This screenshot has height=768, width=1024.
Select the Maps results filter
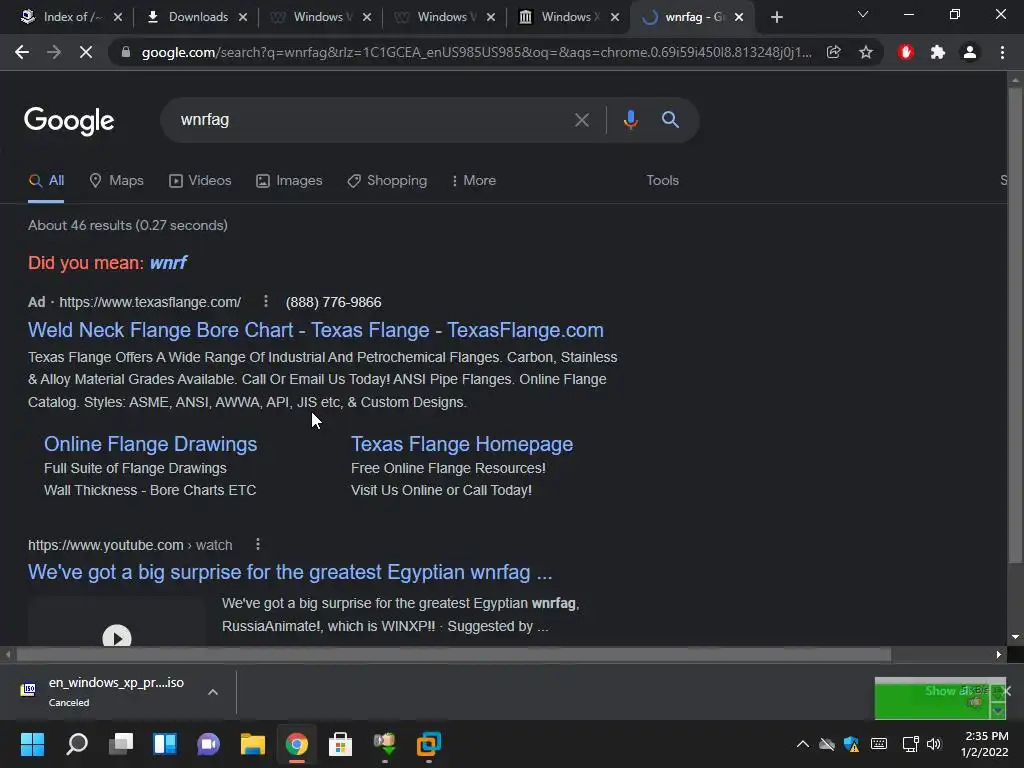tap(116, 181)
